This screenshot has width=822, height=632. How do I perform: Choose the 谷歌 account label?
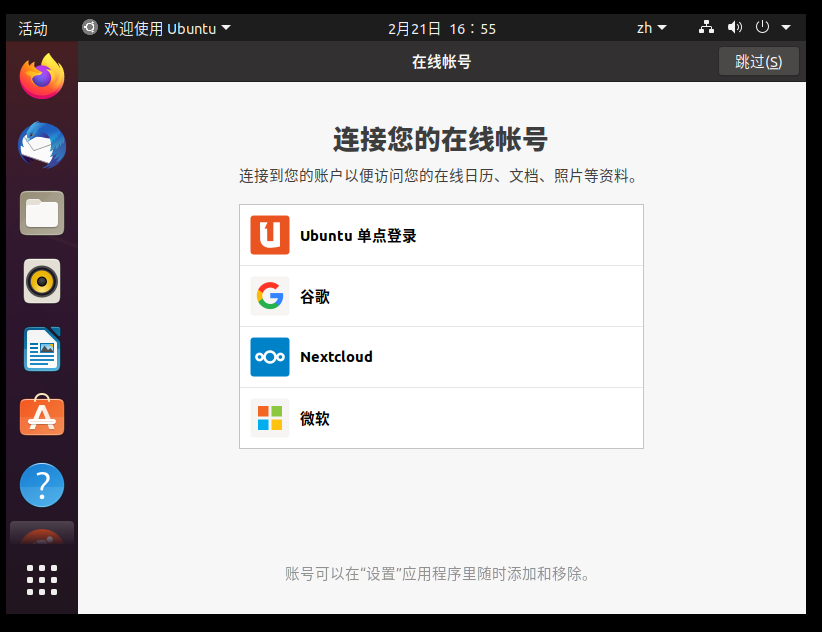315,297
